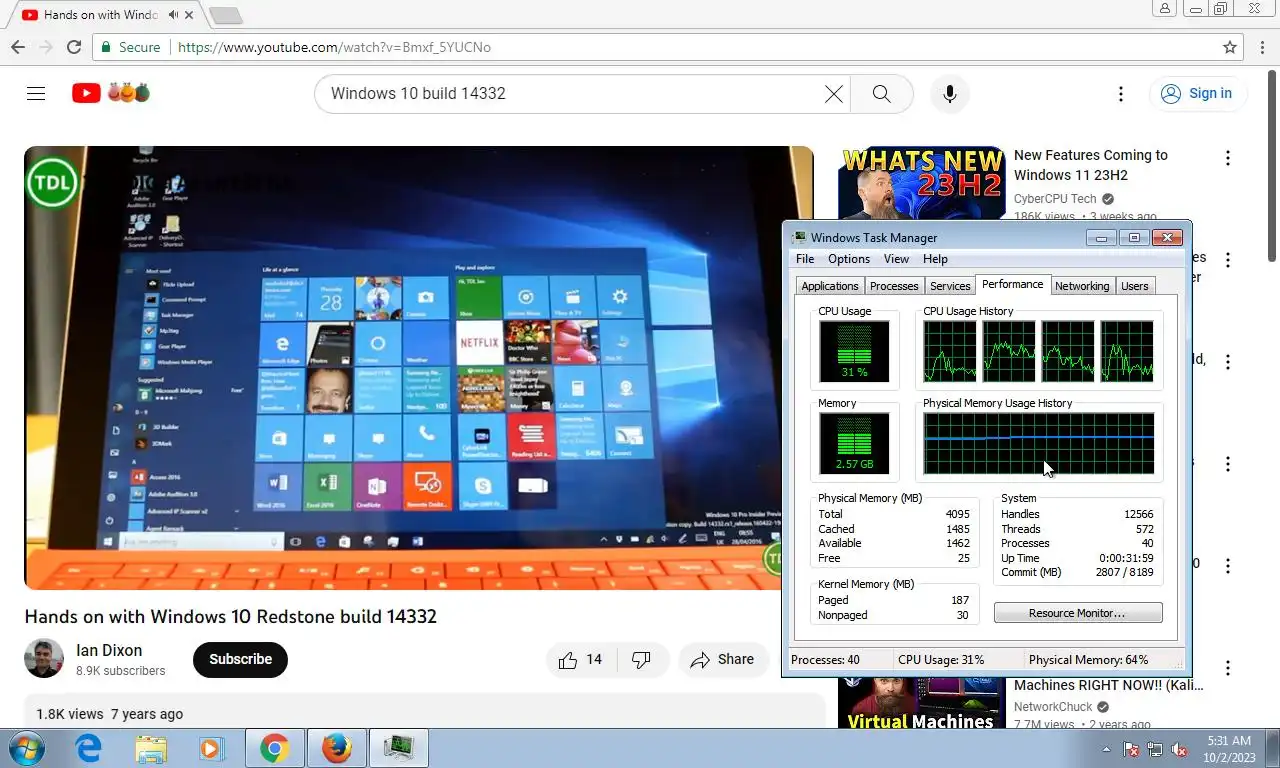Like the video with thumbs up
This screenshot has height=768, width=1280.
click(581, 659)
